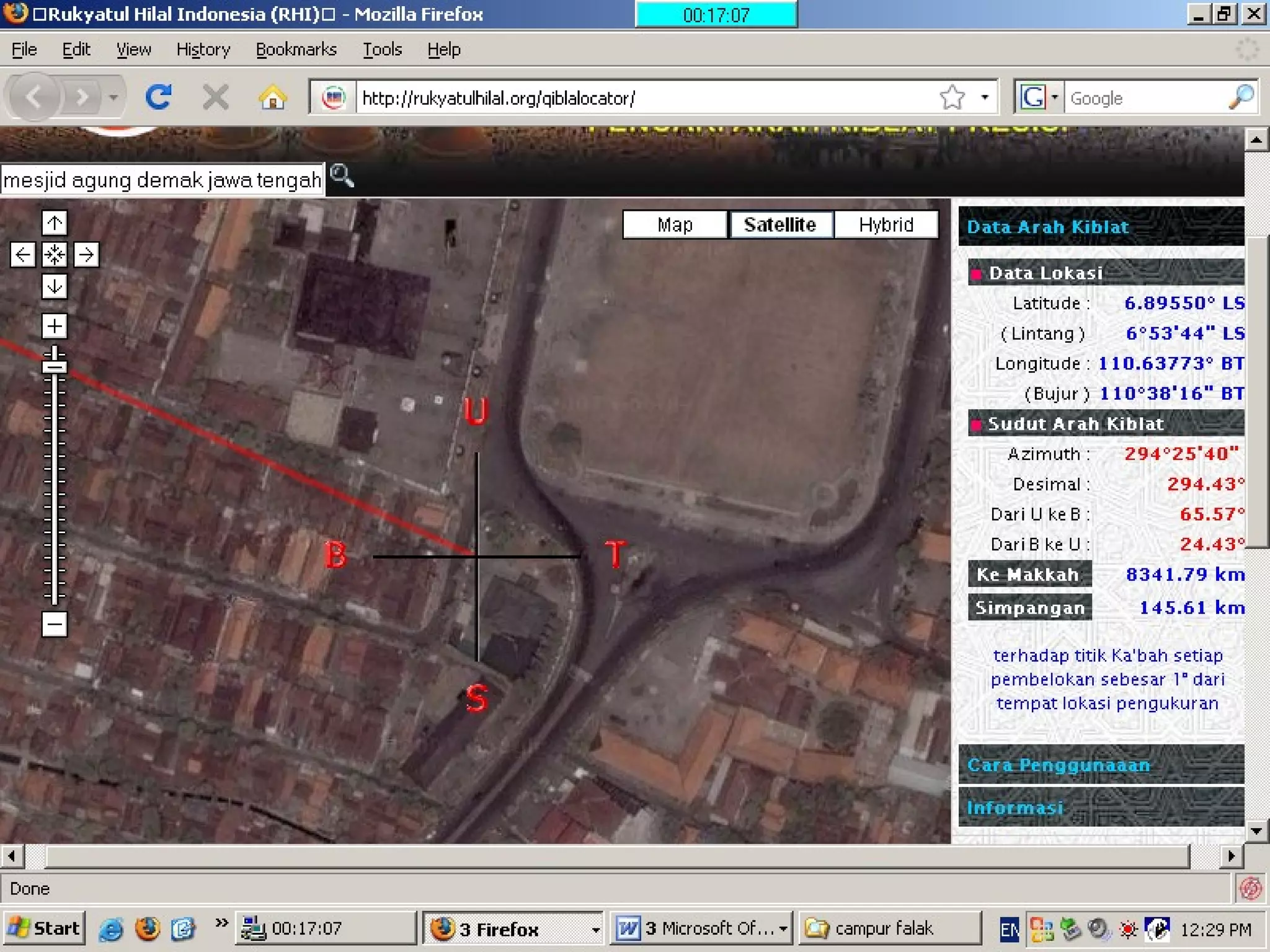Zoom out with the minus button

pyautogui.click(x=55, y=624)
